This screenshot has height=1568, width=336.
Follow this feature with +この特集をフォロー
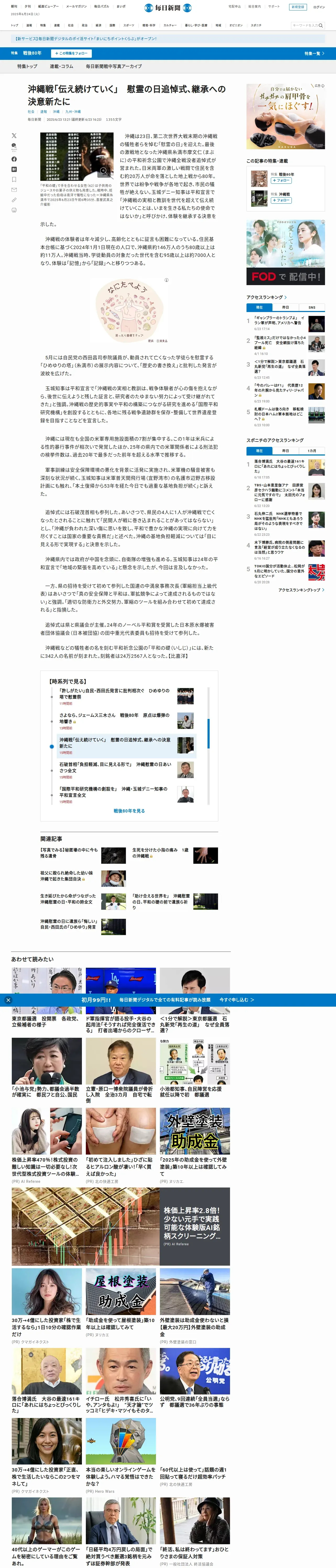click(x=72, y=54)
